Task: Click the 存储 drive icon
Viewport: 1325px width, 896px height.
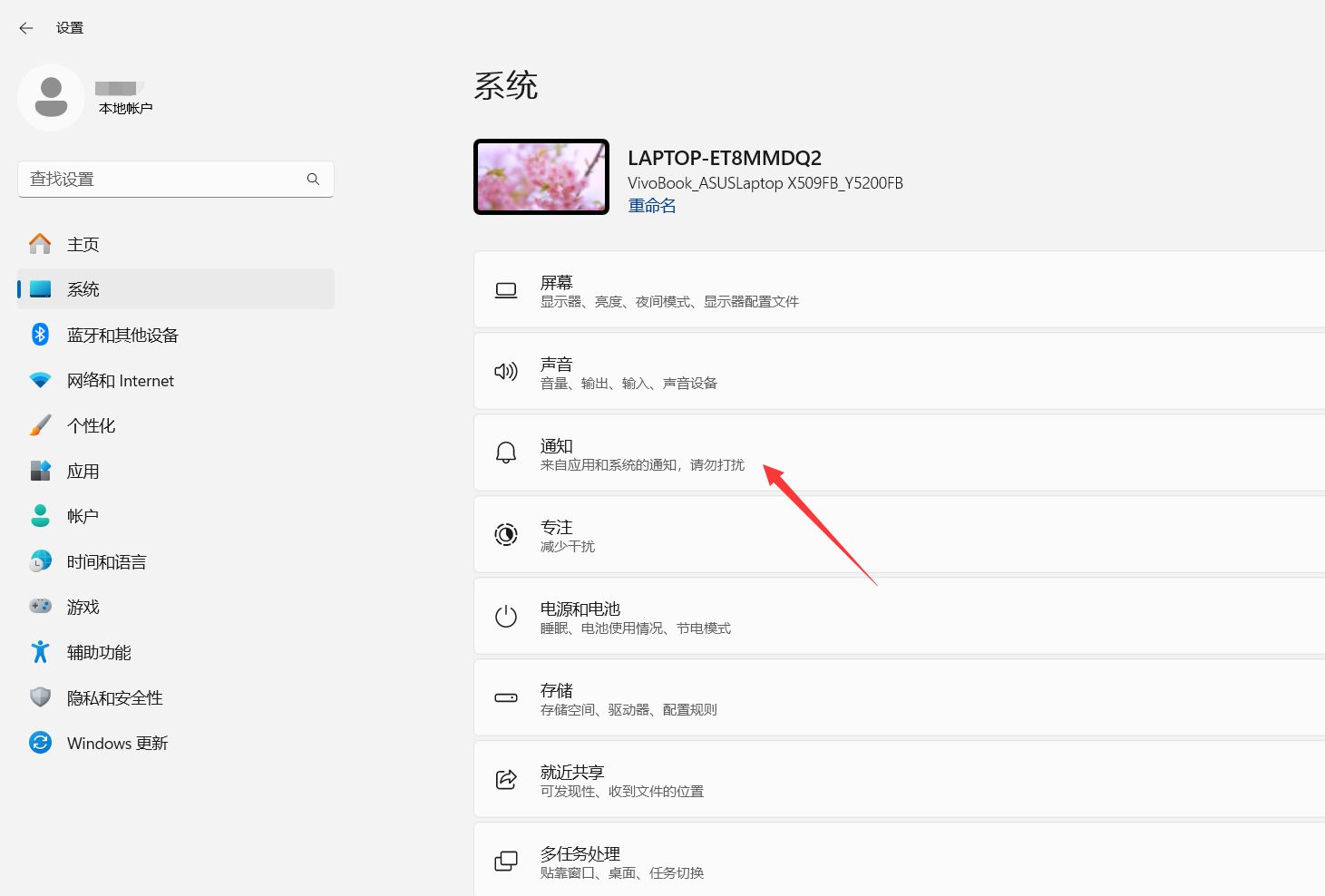Action: (506, 697)
